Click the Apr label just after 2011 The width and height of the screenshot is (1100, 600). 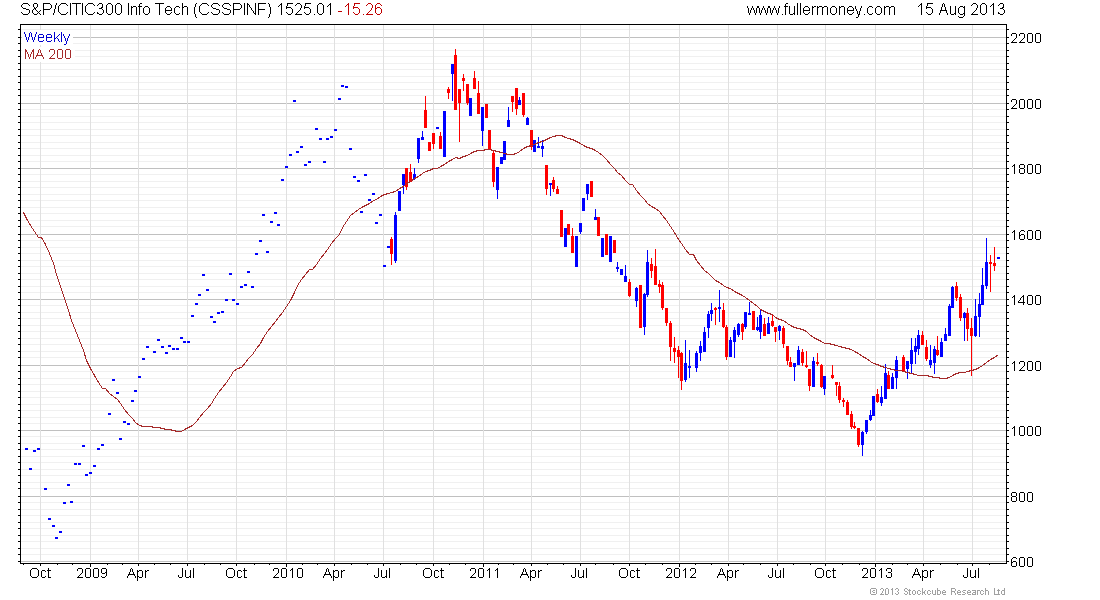(531, 573)
